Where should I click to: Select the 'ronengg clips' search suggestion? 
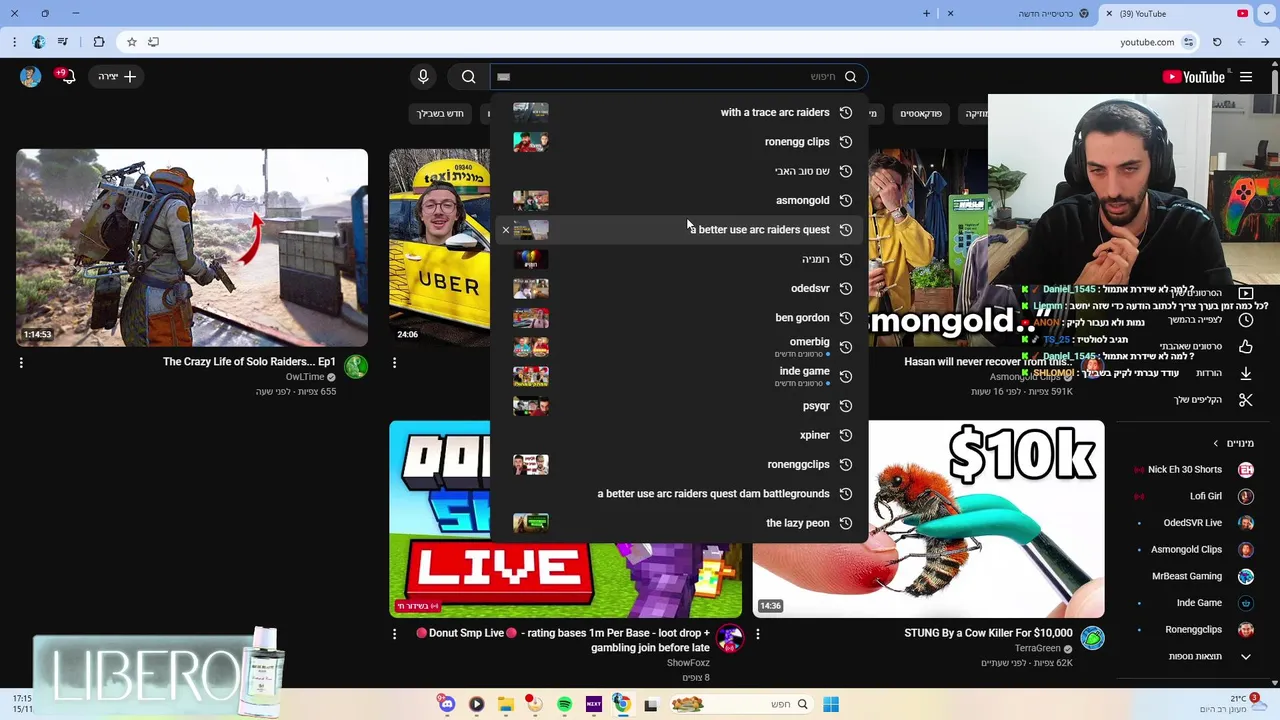680,142
